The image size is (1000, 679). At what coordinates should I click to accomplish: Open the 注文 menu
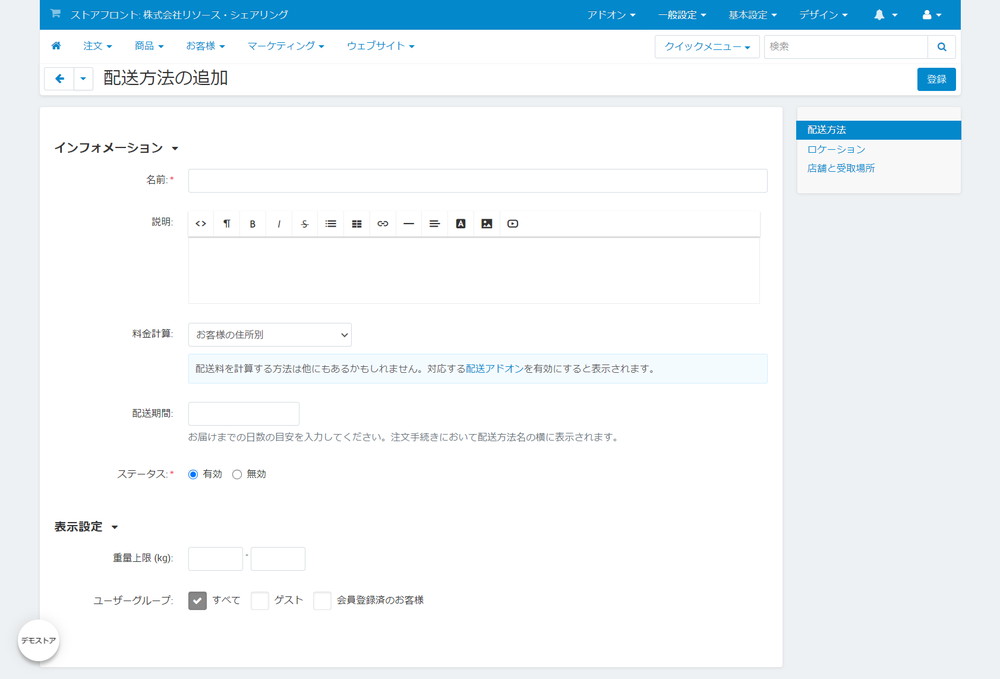[98, 46]
